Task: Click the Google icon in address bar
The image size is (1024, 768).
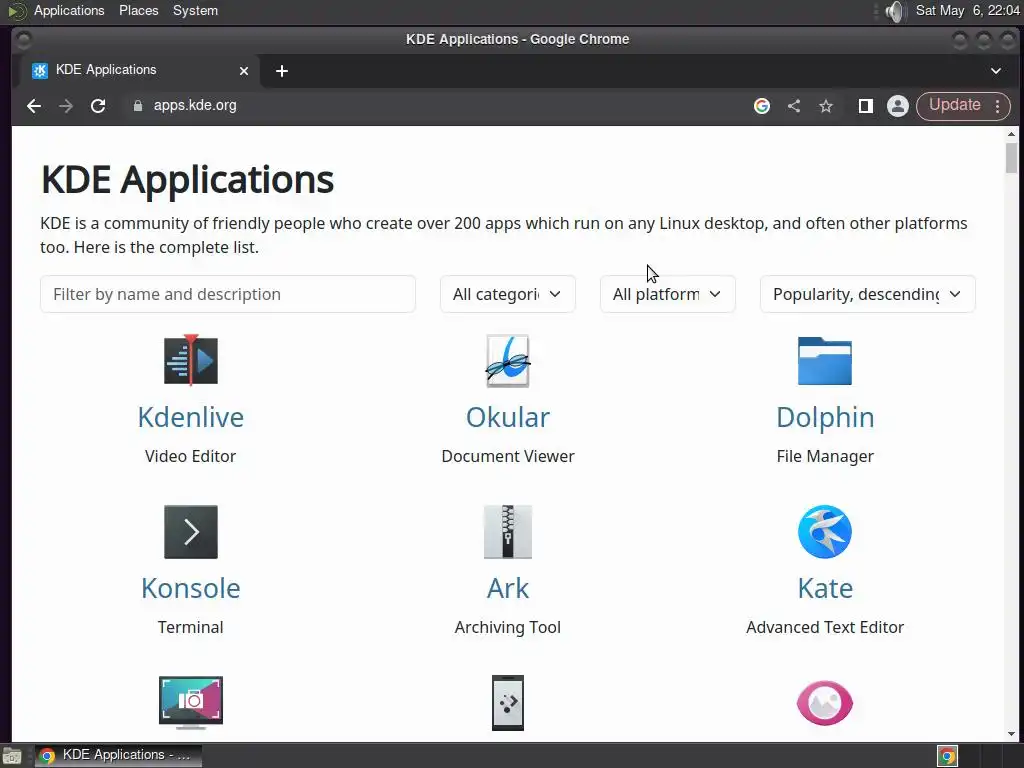Action: point(762,106)
